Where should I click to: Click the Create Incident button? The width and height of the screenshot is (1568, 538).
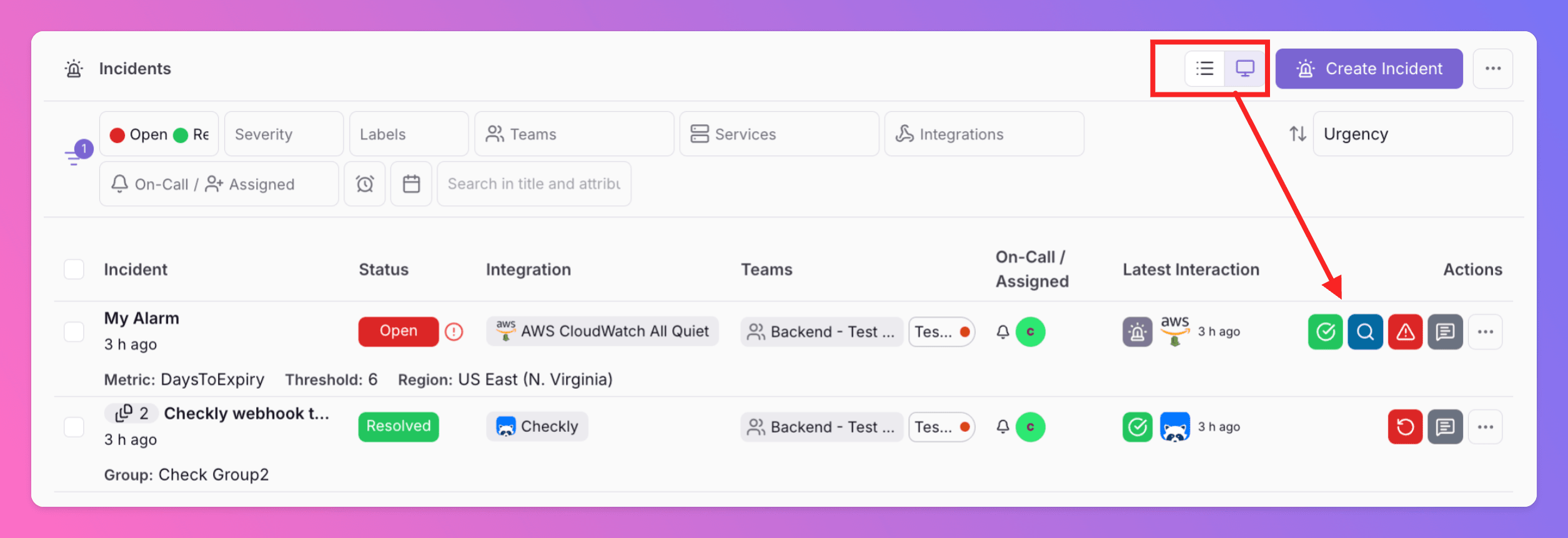click(1368, 69)
